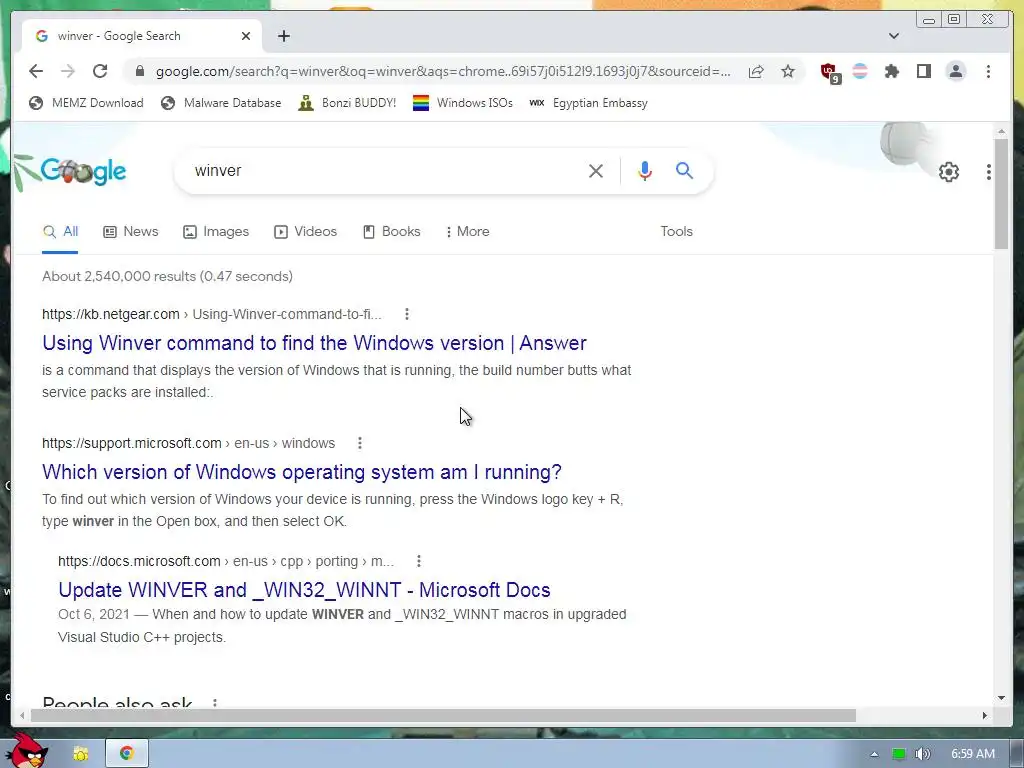Image resolution: width=1024 pixels, height=768 pixels.
Task: Click the scroll right arrow
Action: tap(985, 716)
